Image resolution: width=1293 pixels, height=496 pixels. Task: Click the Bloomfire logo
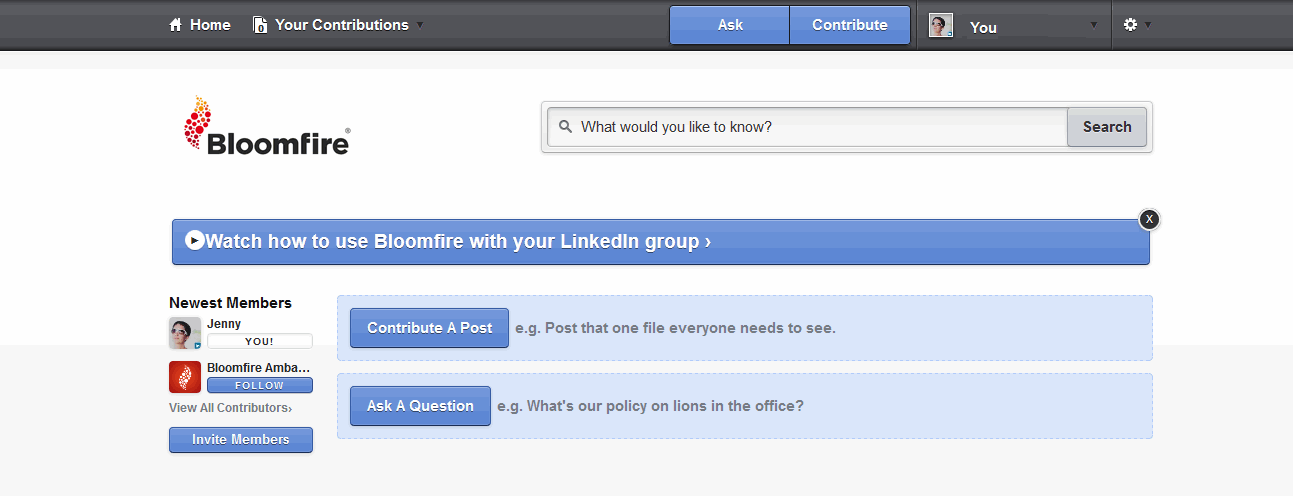(x=267, y=126)
